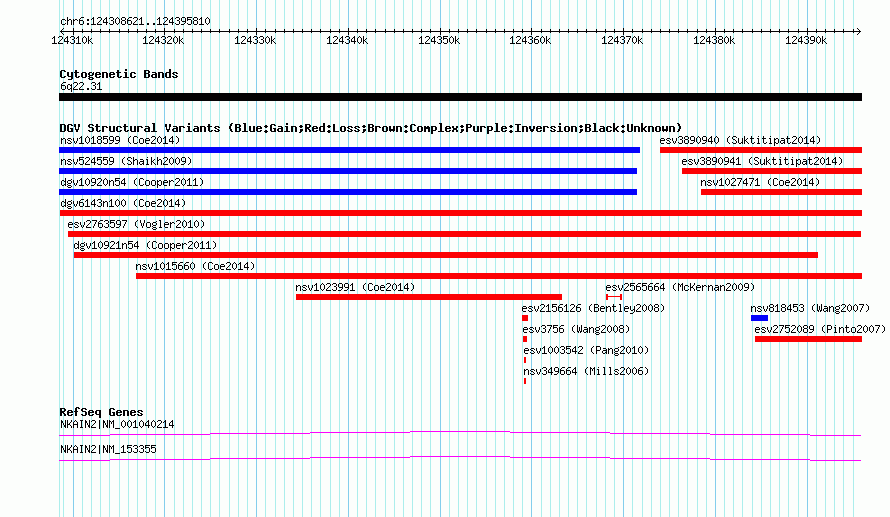Click the chr6:124308621..124395810 coordinate label
The width and height of the screenshot is (890, 517).
[135, 21]
